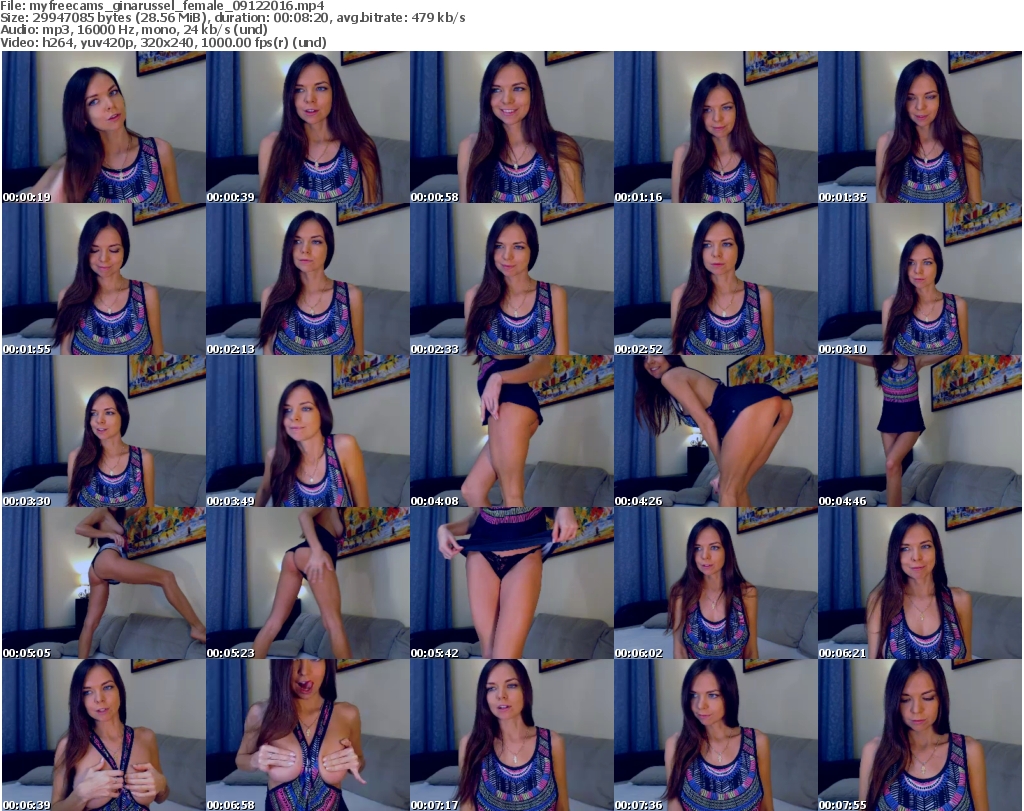This screenshot has width=1024, height=811.
Task: Pick the frame marked 00:07:17
Action: (511, 735)
